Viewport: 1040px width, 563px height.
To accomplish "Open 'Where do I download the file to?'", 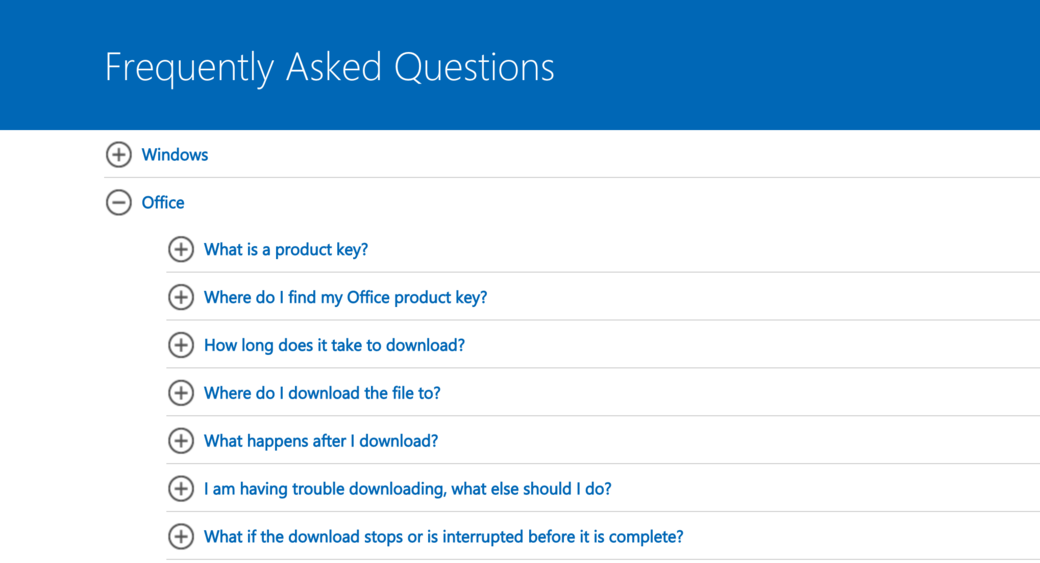I will 322,394.
